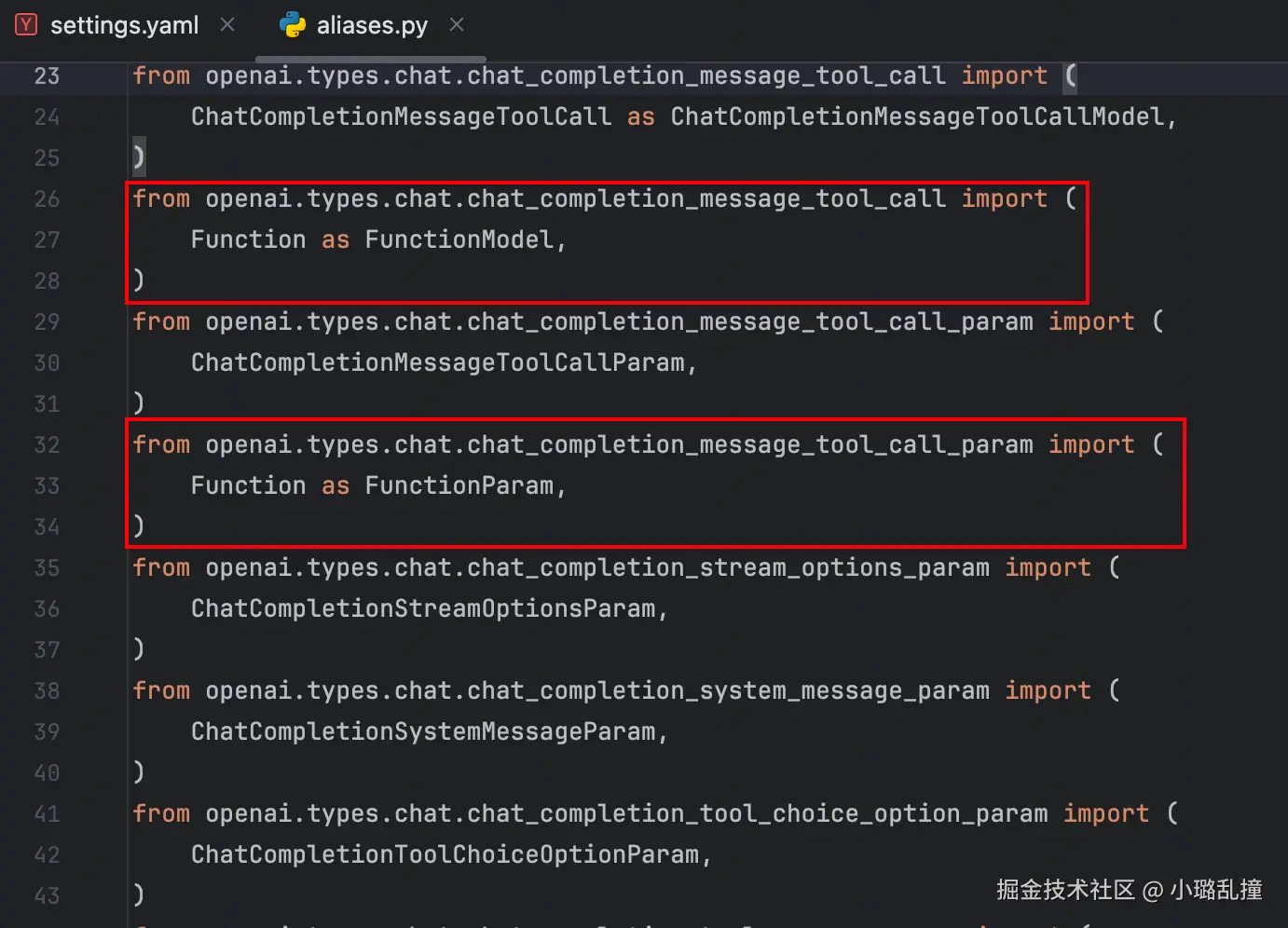Place cursor on FunctionParam on line 33
Image resolution: width=1288 pixels, height=928 pixels.
pyautogui.click(x=459, y=486)
